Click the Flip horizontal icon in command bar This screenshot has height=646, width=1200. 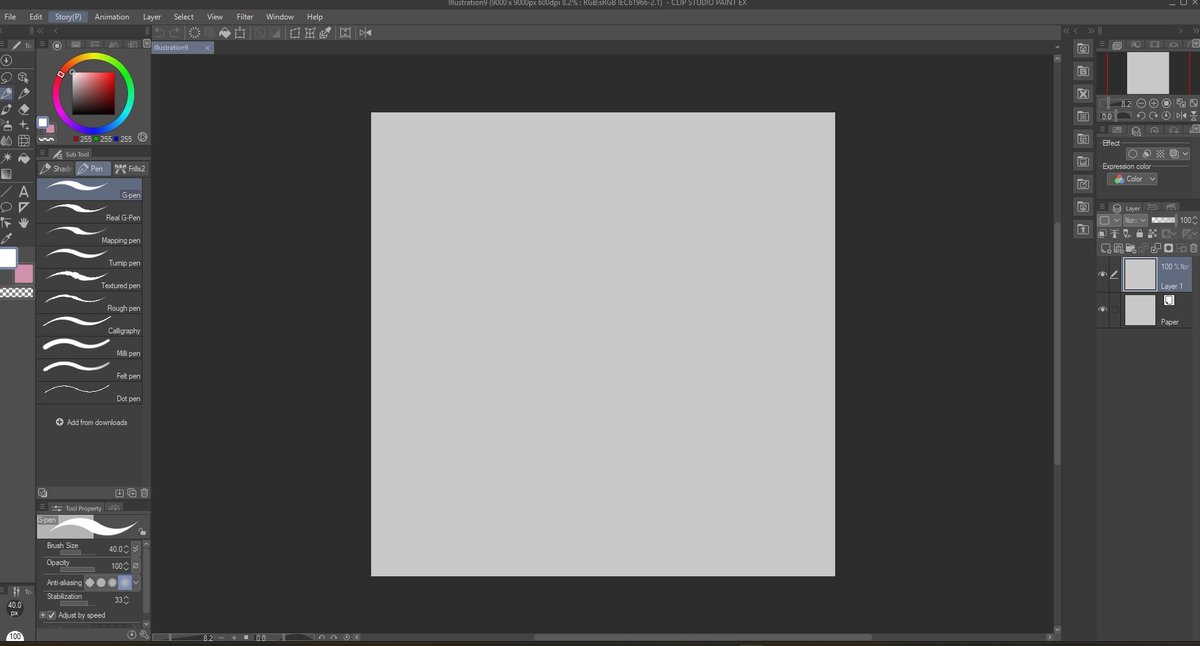[365, 33]
